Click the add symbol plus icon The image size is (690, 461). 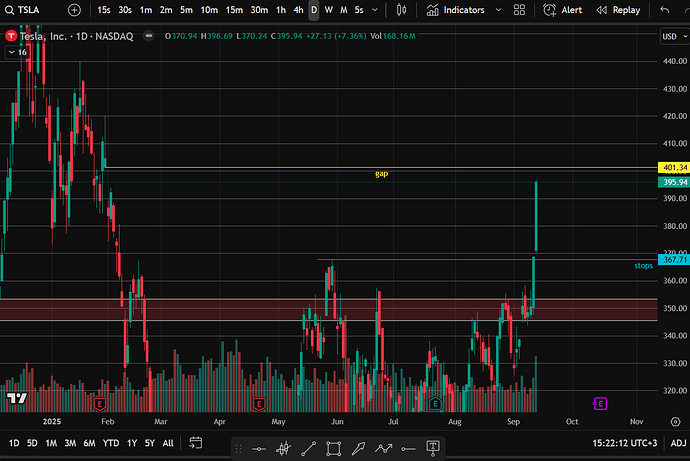(x=75, y=10)
